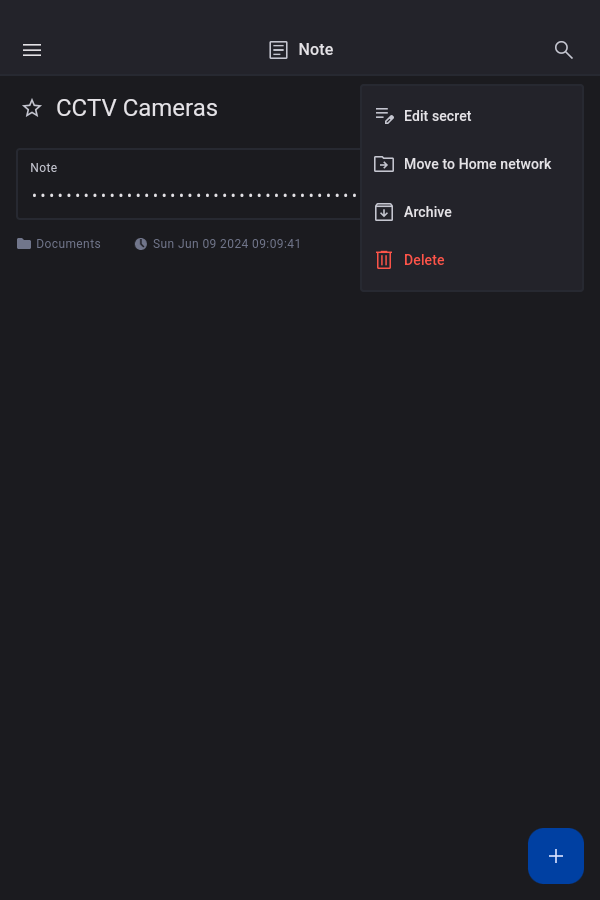Image resolution: width=600 pixels, height=900 pixels.
Task: Click the Note header title text
Action: pos(316,50)
